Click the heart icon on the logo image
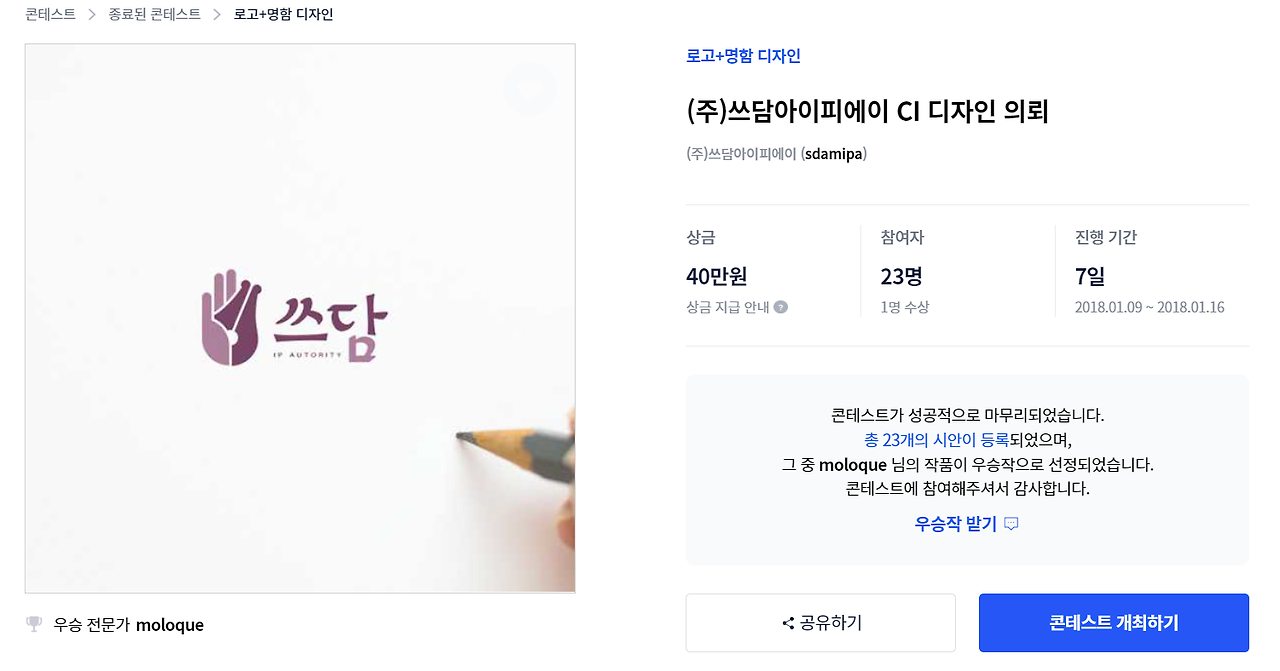Screen dimensions: 1280x671 [x=531, y=90]
